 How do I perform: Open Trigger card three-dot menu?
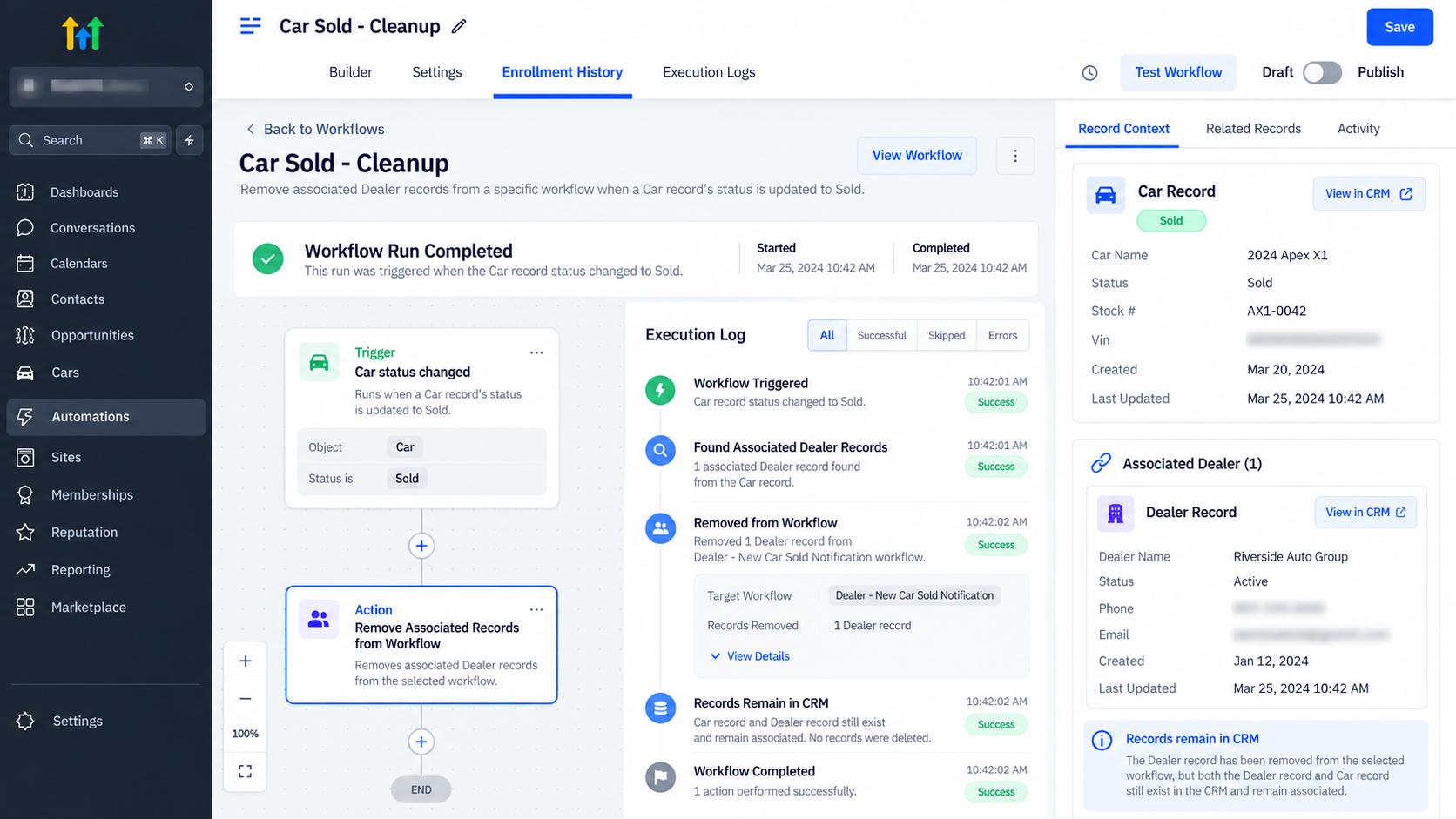point(536,352)
